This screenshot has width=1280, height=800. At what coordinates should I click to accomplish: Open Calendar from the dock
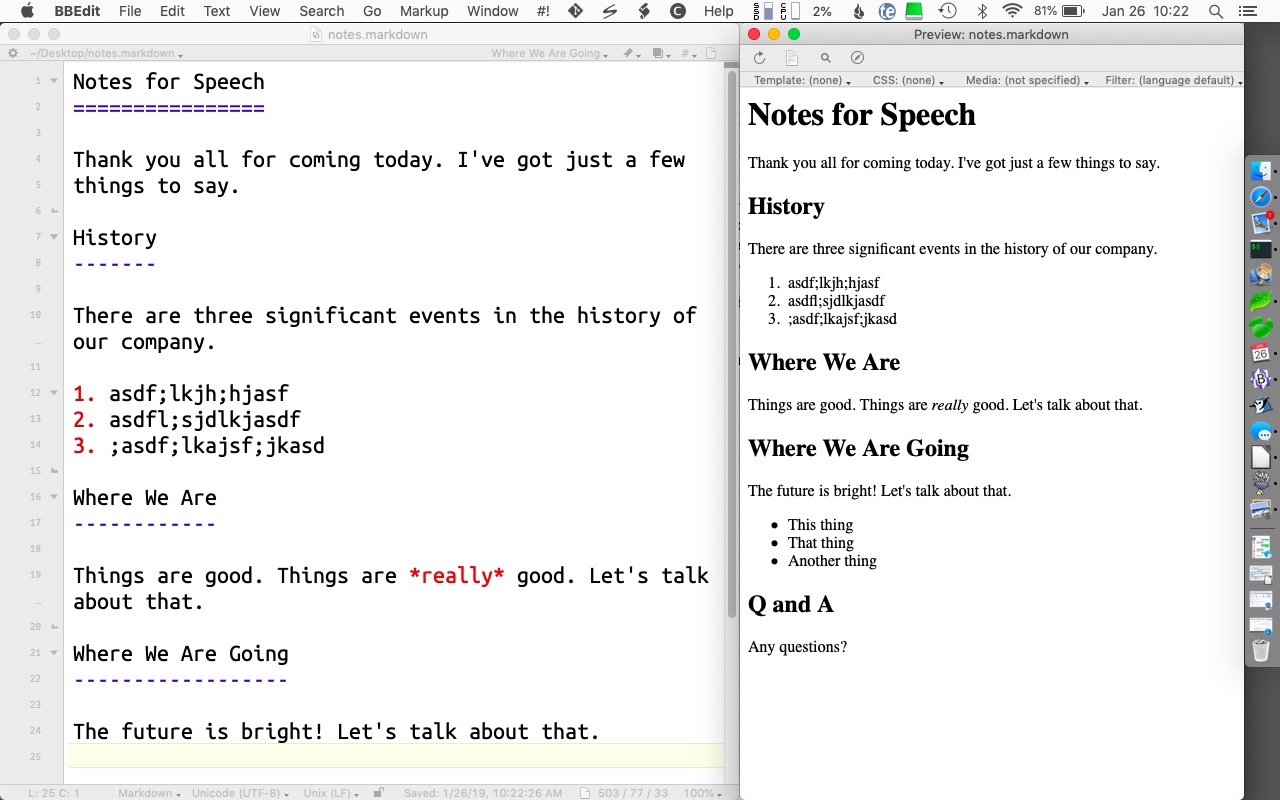point(1261,352)
